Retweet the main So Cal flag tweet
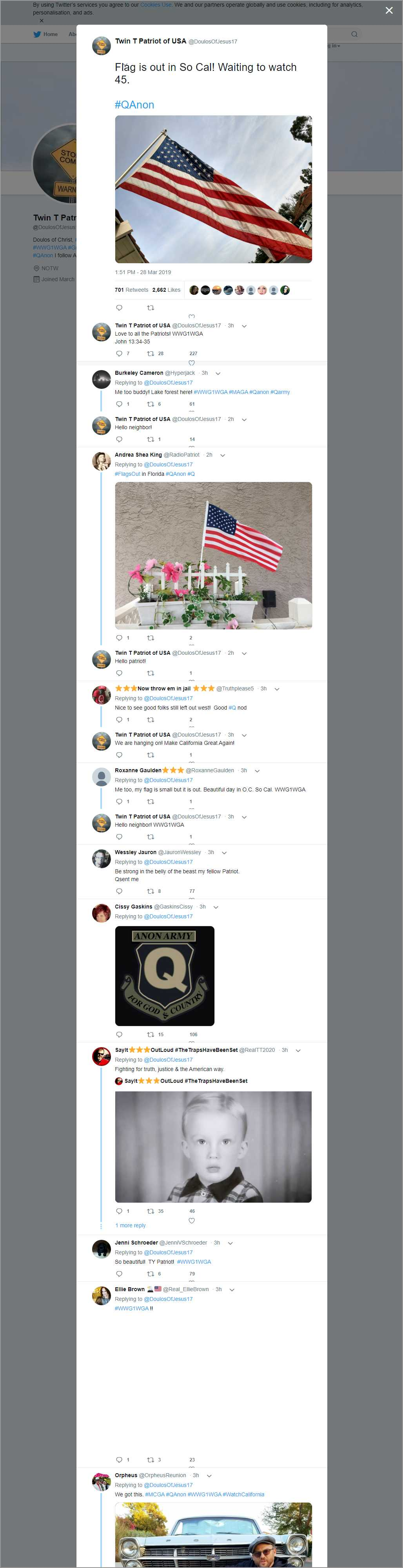The height and width of the screenshot is (1568, 403). pyautogui.click(x=151, y=307)
